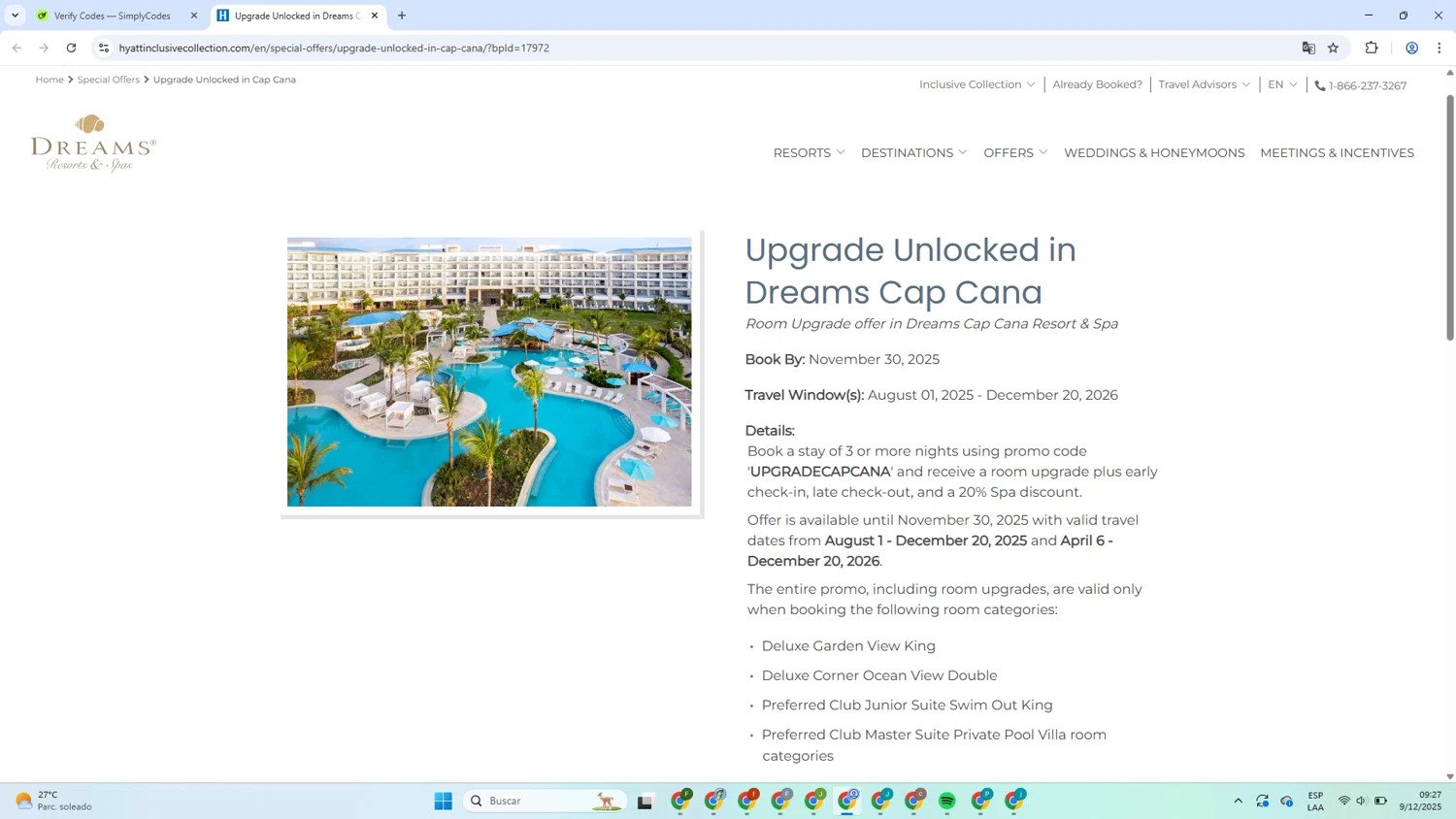
Task: Expand the OFFERS menu
Action: click(x=1015, y=152)
